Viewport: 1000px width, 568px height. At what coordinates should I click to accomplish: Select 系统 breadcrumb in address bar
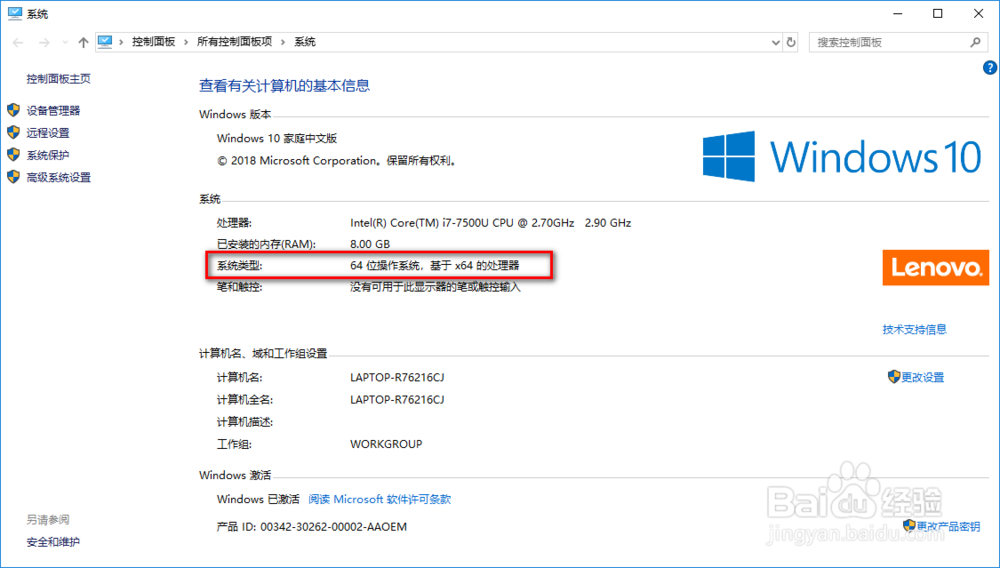click(305, 42)
